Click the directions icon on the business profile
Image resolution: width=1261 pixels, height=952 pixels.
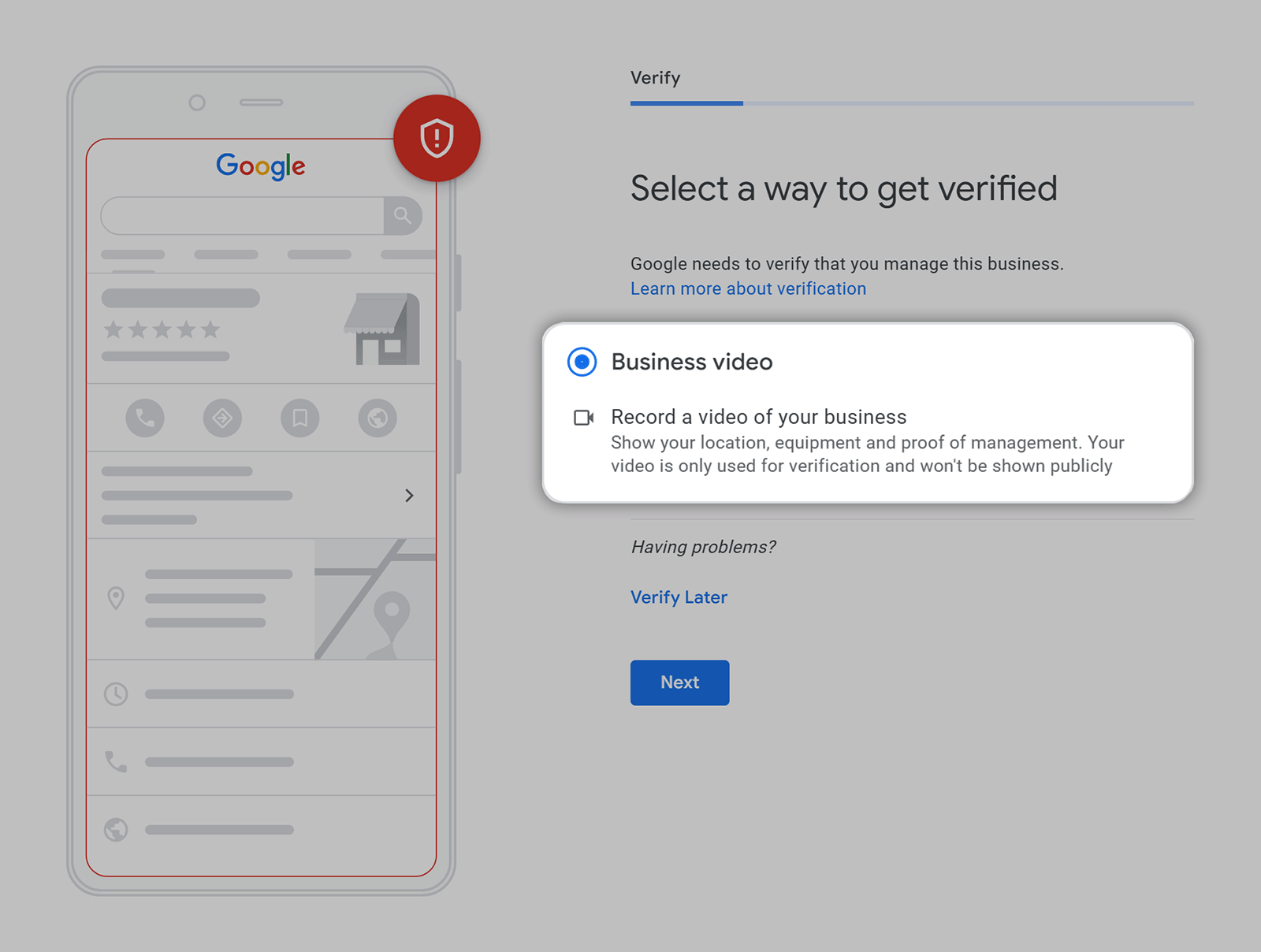tap(222, 418)
